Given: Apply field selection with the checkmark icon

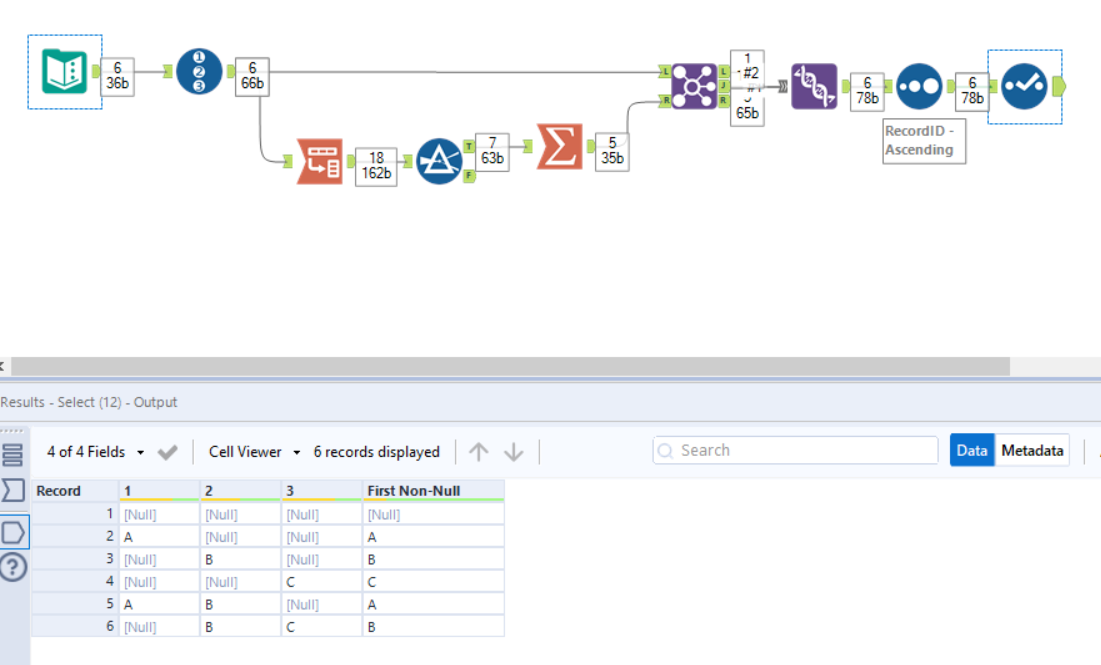Looking at the screenshot, I should coord(168,452).
